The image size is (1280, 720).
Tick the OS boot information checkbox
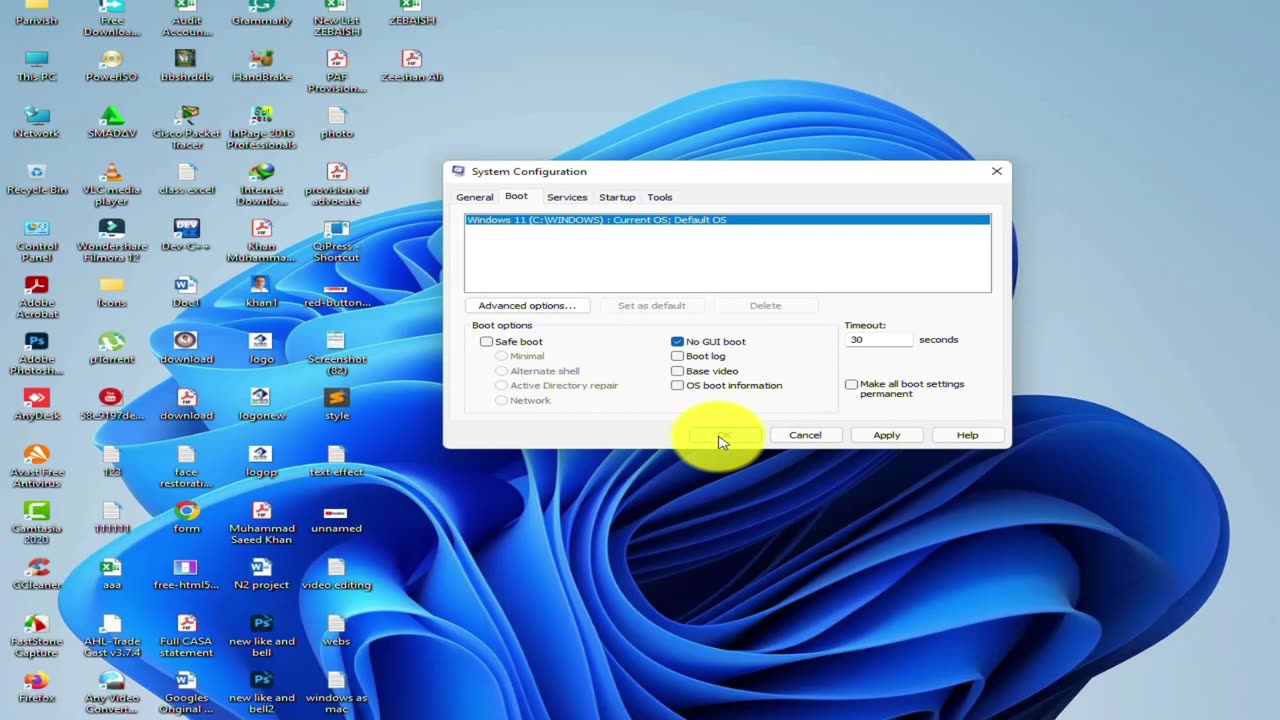tap(678, 385)
